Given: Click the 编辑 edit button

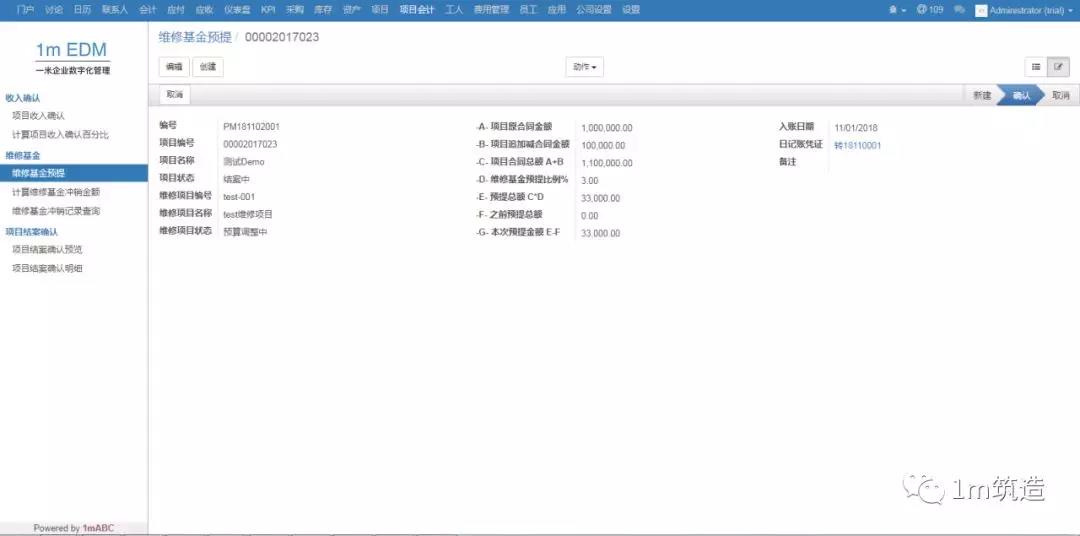Looking at the screenshot, I should click(174, 67).
